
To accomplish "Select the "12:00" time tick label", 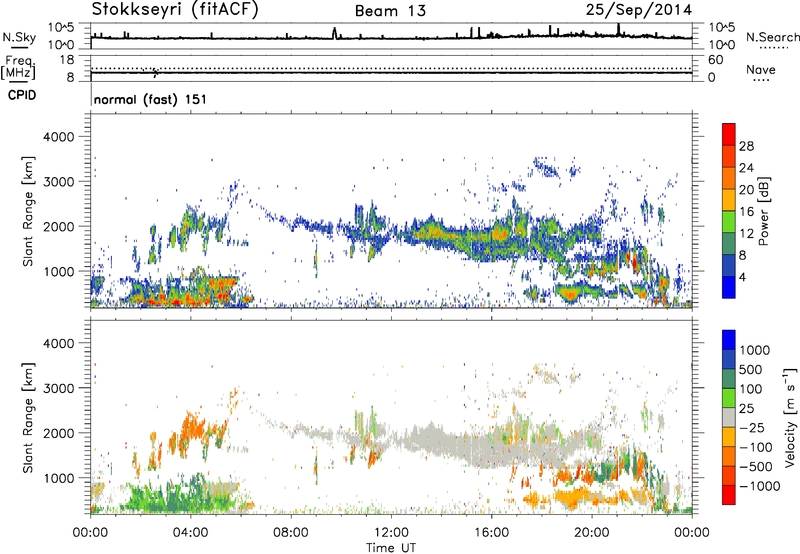I will tap(391, 533).
